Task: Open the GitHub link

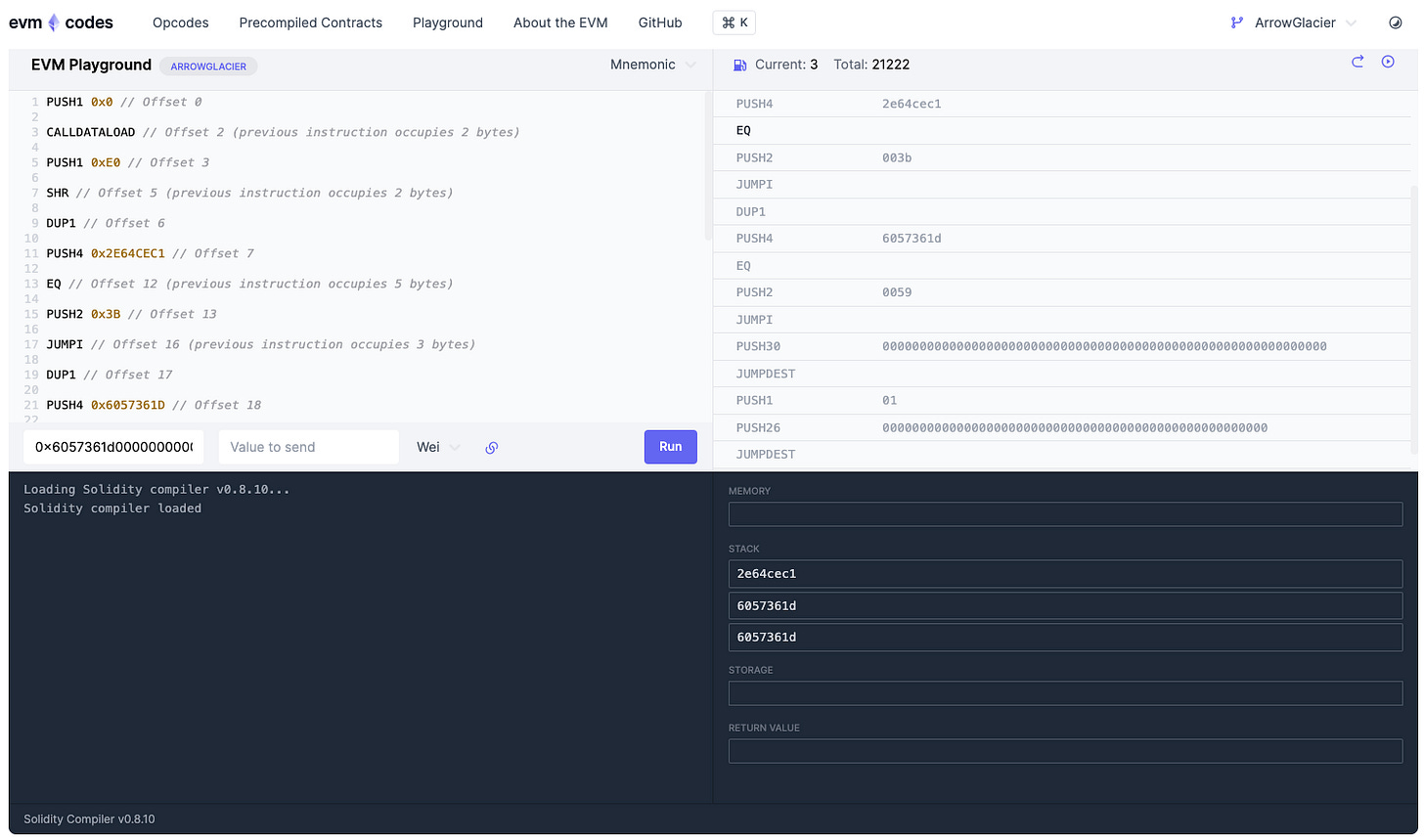Action: tap(659, 22)
